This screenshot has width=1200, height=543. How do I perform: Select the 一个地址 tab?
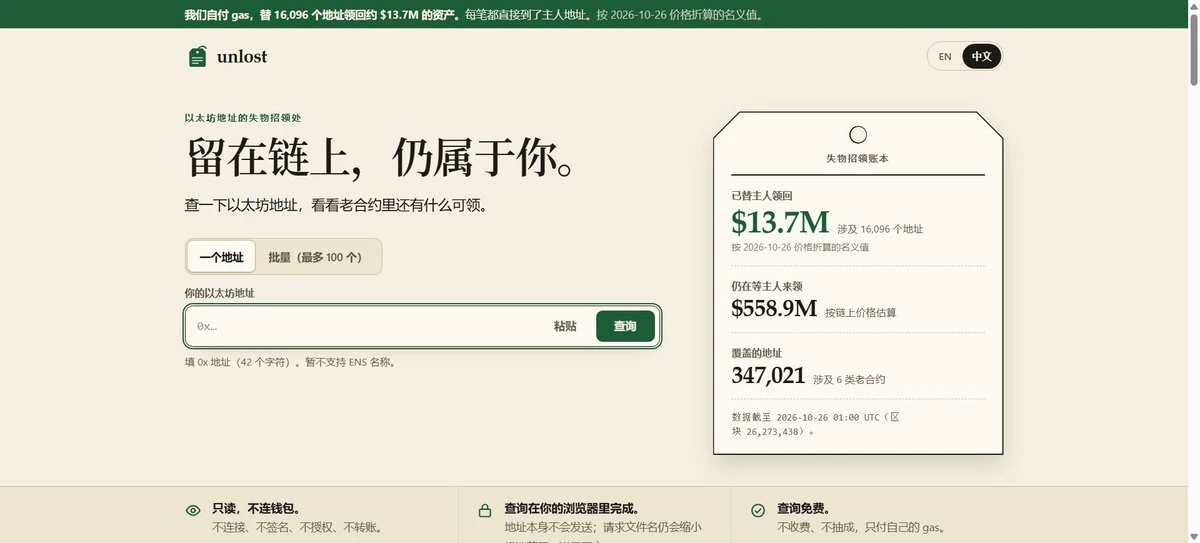click(x=221, y=257)
